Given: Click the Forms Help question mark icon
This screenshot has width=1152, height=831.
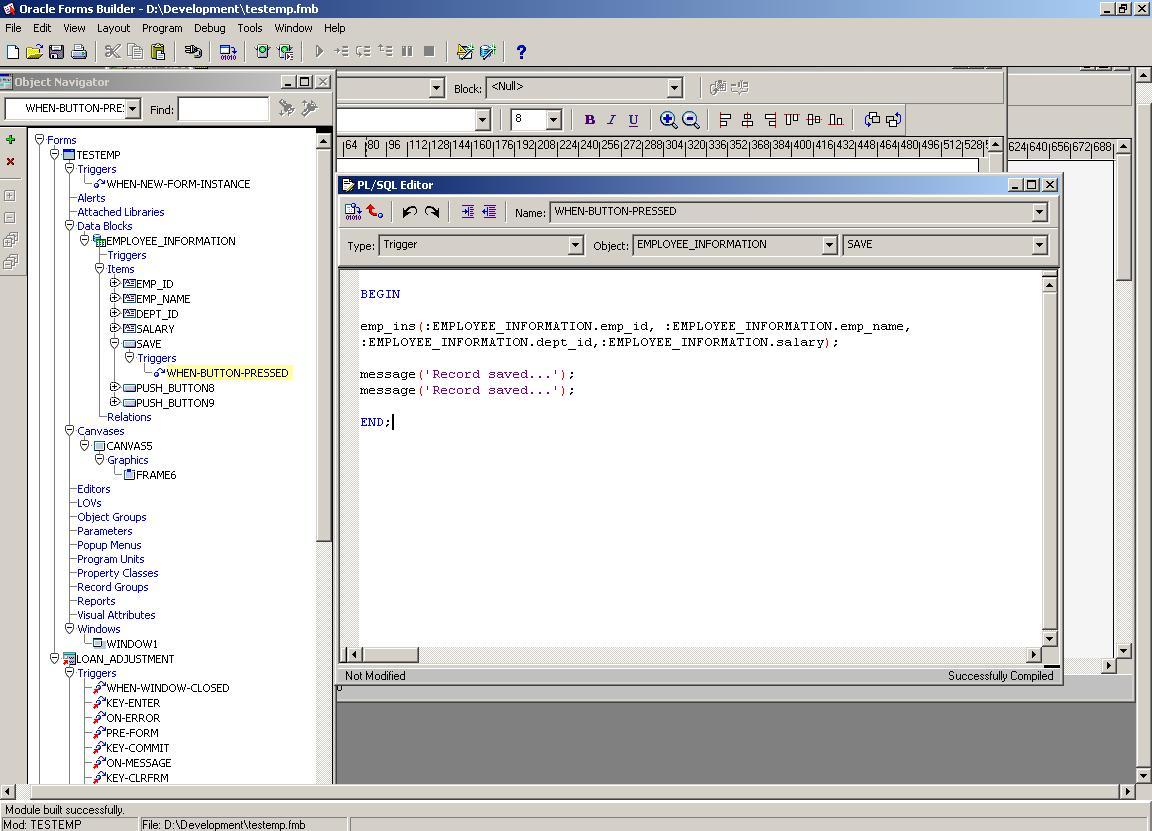Looking at the screenshot, I should pyautogui.click(x=519, y=52).
